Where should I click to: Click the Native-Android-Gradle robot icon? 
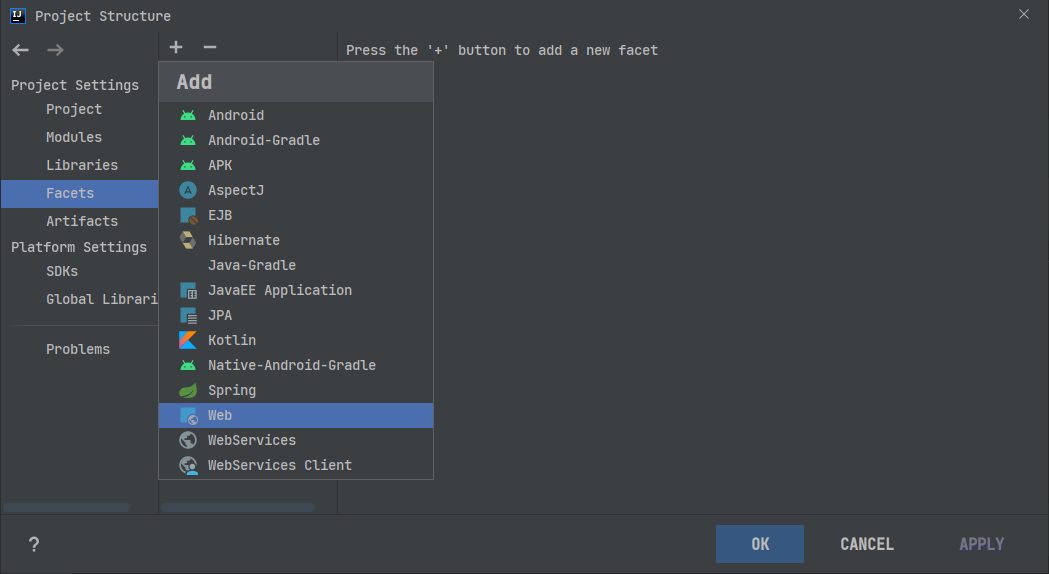188,365
